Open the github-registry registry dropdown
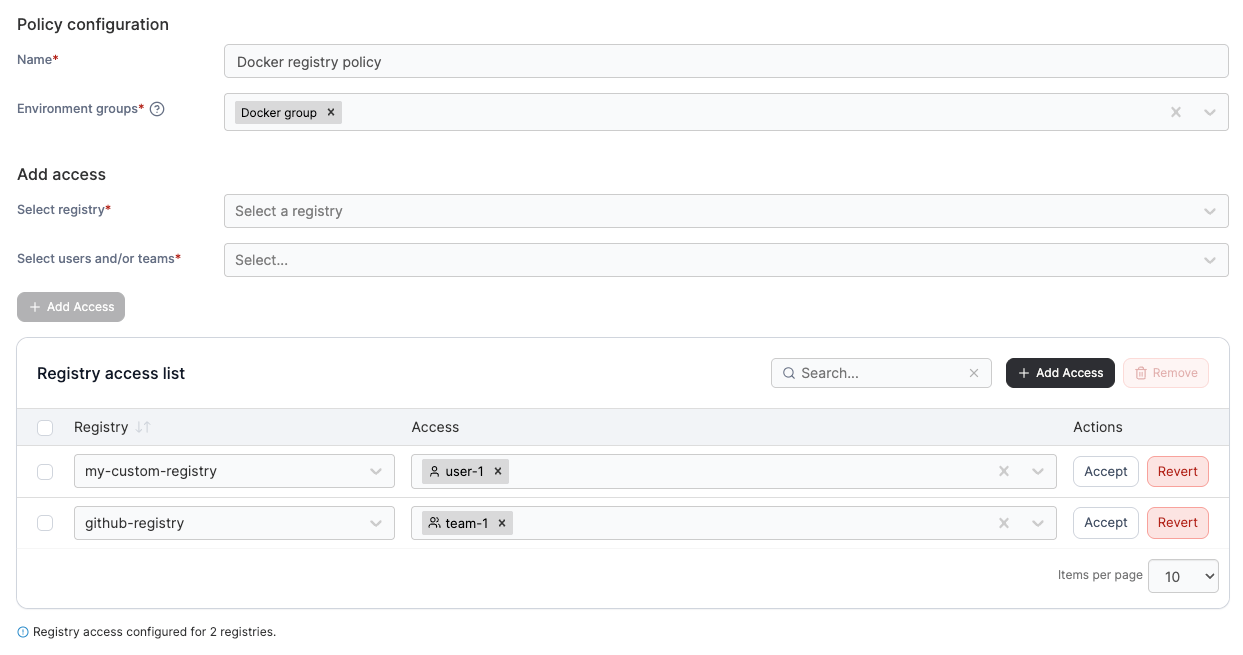Screen dimensions: 1243x655 click(x=234, y=523)
